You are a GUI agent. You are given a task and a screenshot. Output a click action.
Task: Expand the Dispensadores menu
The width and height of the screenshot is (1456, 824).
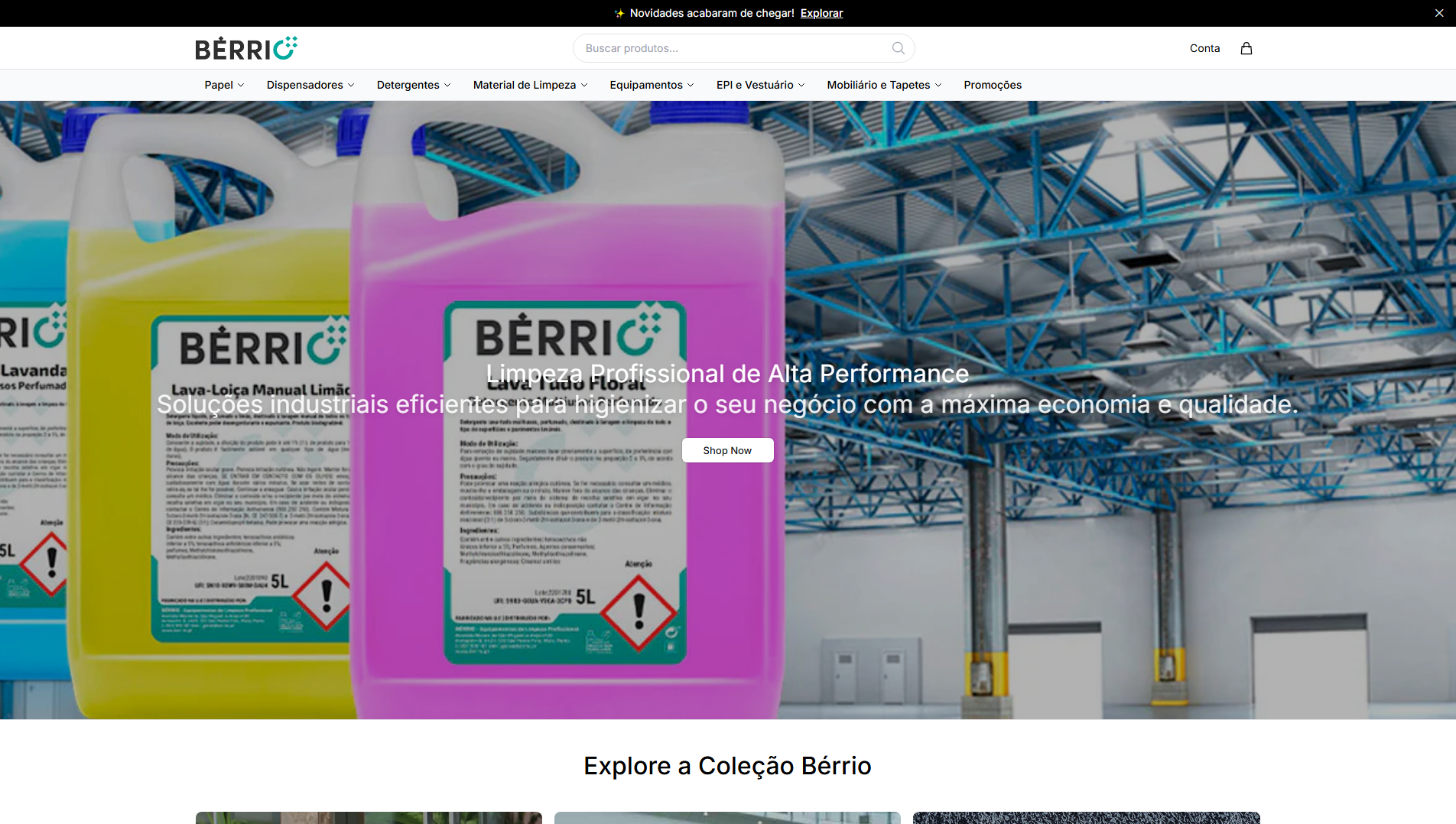(x=310, y=85)
